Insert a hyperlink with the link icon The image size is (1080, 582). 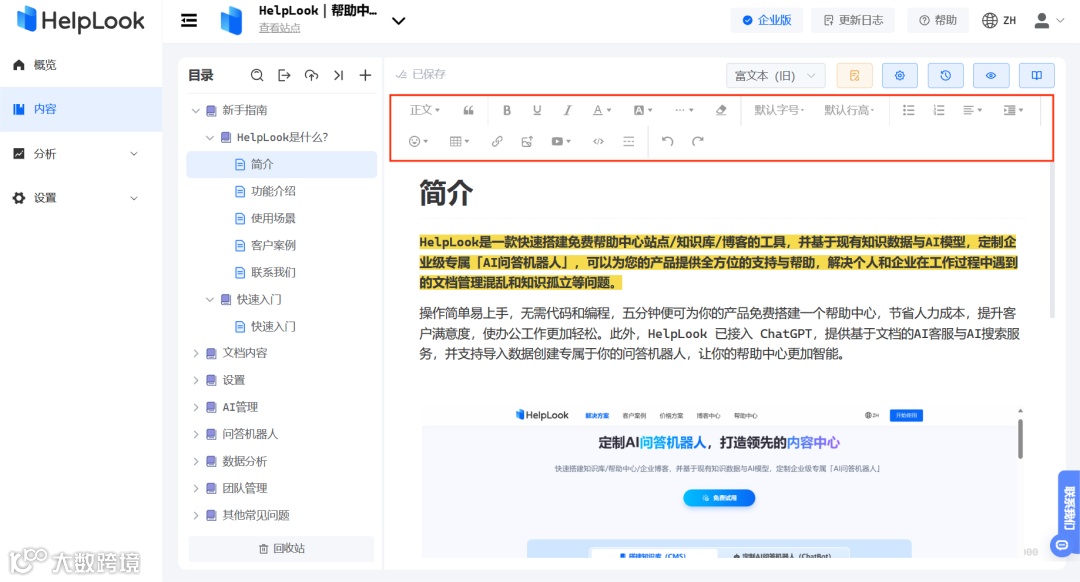(497, 141)
